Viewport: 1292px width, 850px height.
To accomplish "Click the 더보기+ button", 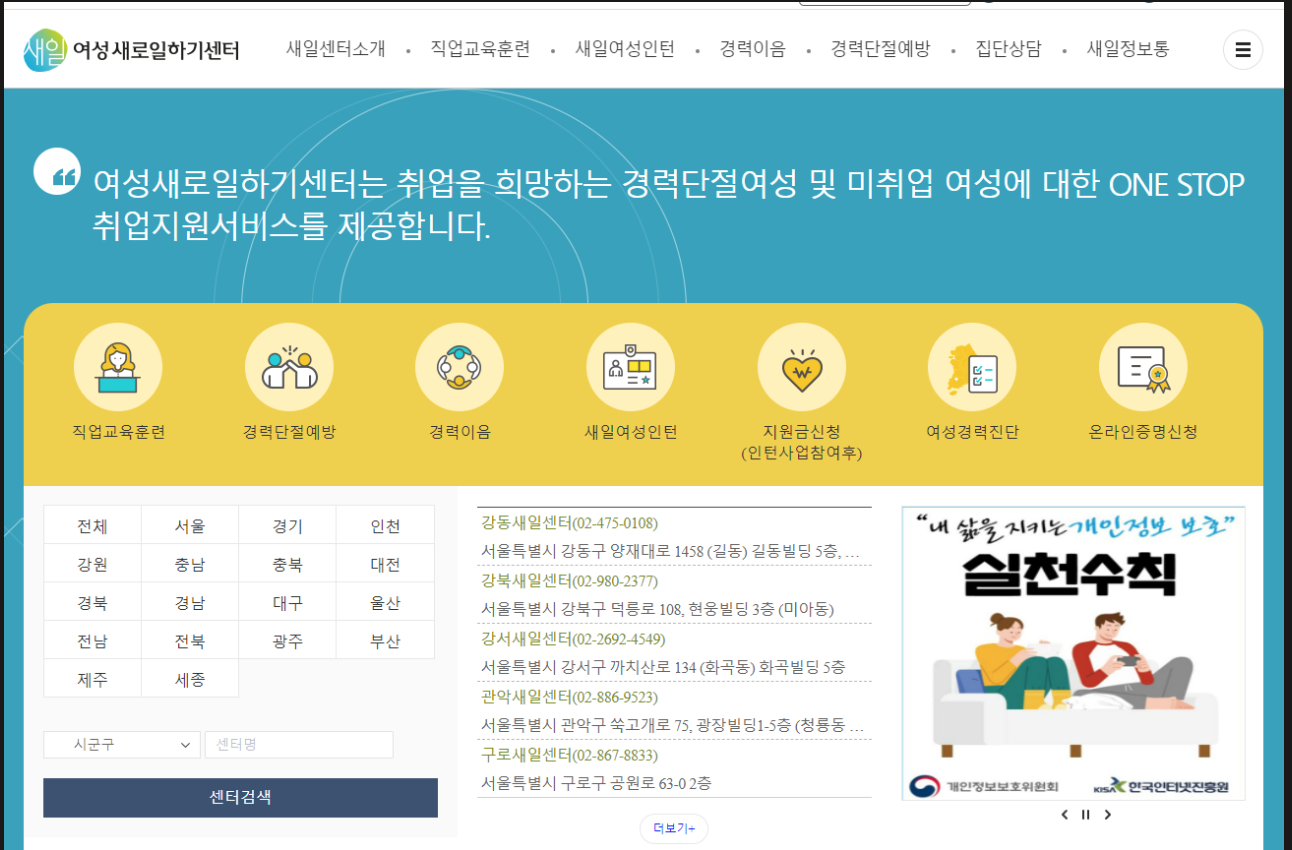I will click(x=674, y=829).
